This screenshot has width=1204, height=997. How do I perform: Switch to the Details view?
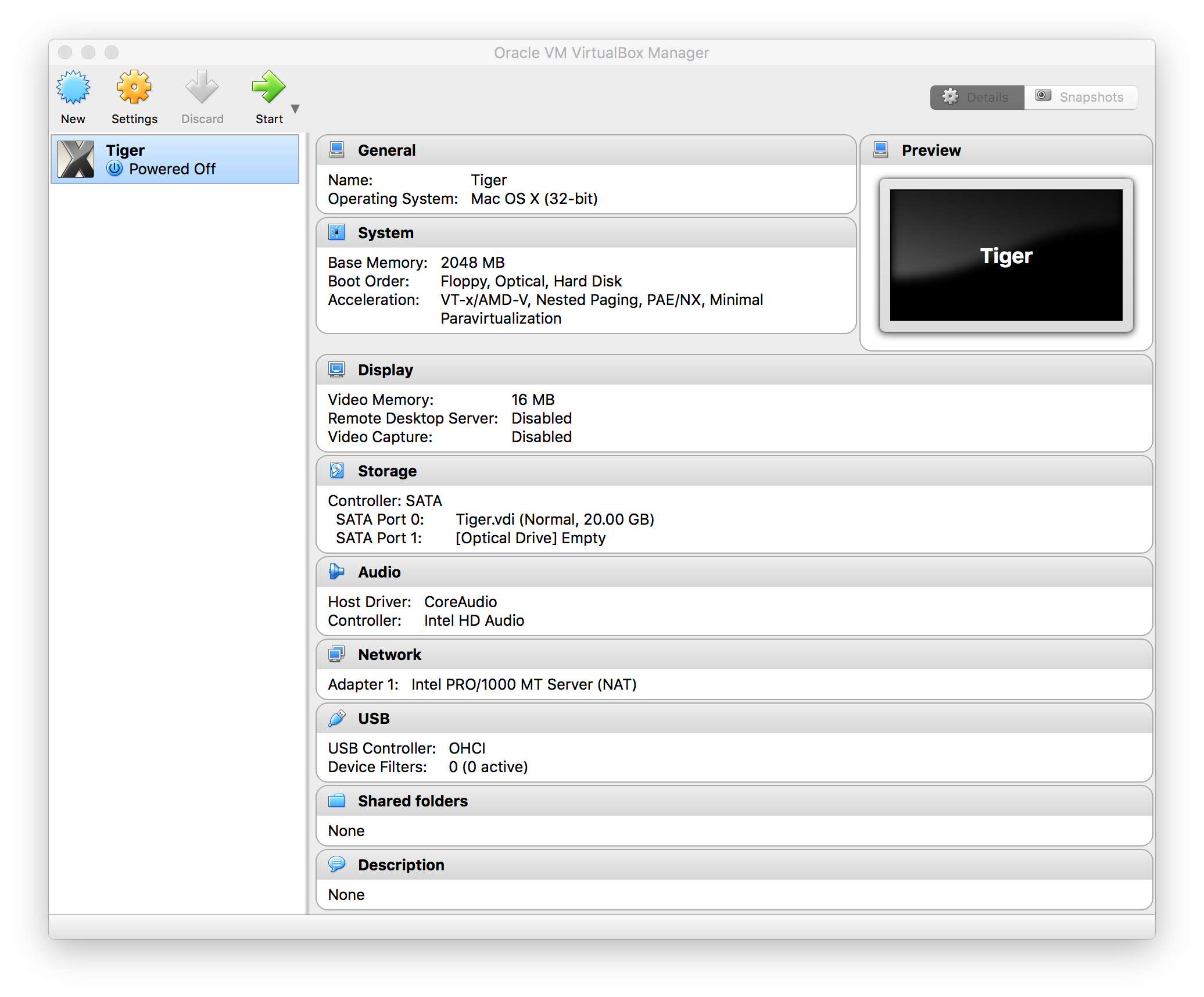tap(977, 97)
